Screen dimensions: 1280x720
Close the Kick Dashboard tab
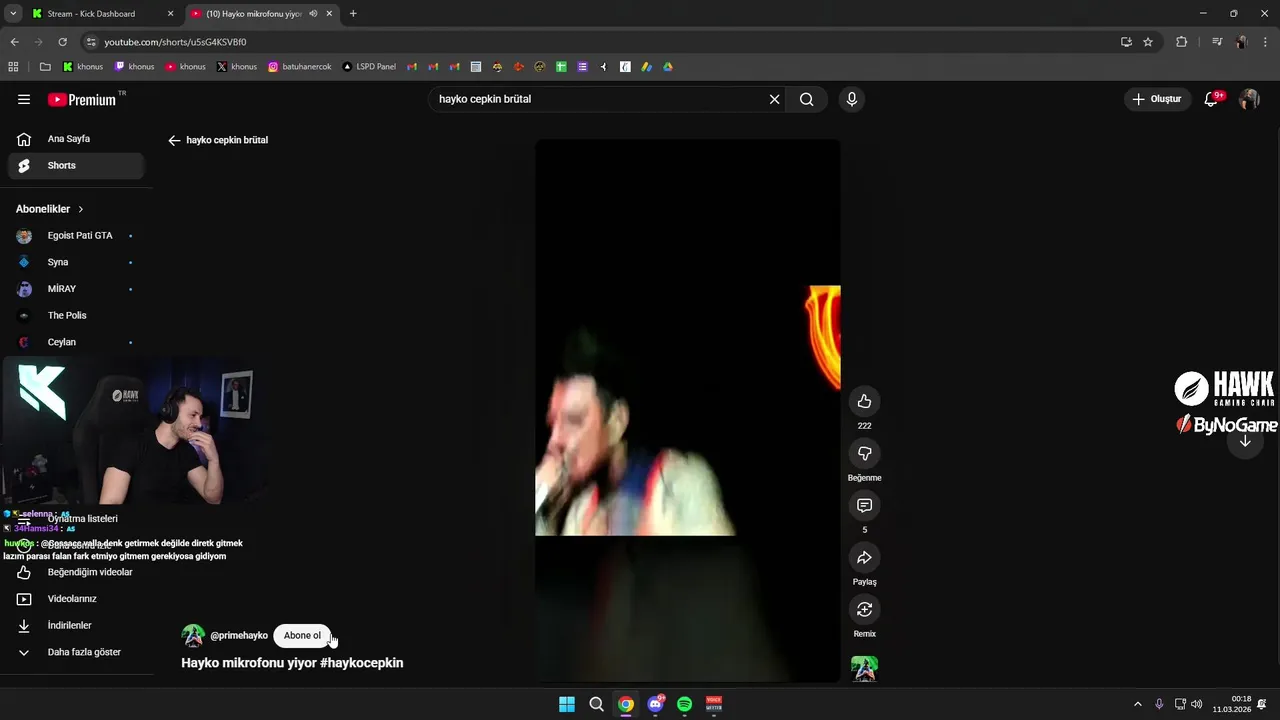pyautogui.click(x=170, y=14)
